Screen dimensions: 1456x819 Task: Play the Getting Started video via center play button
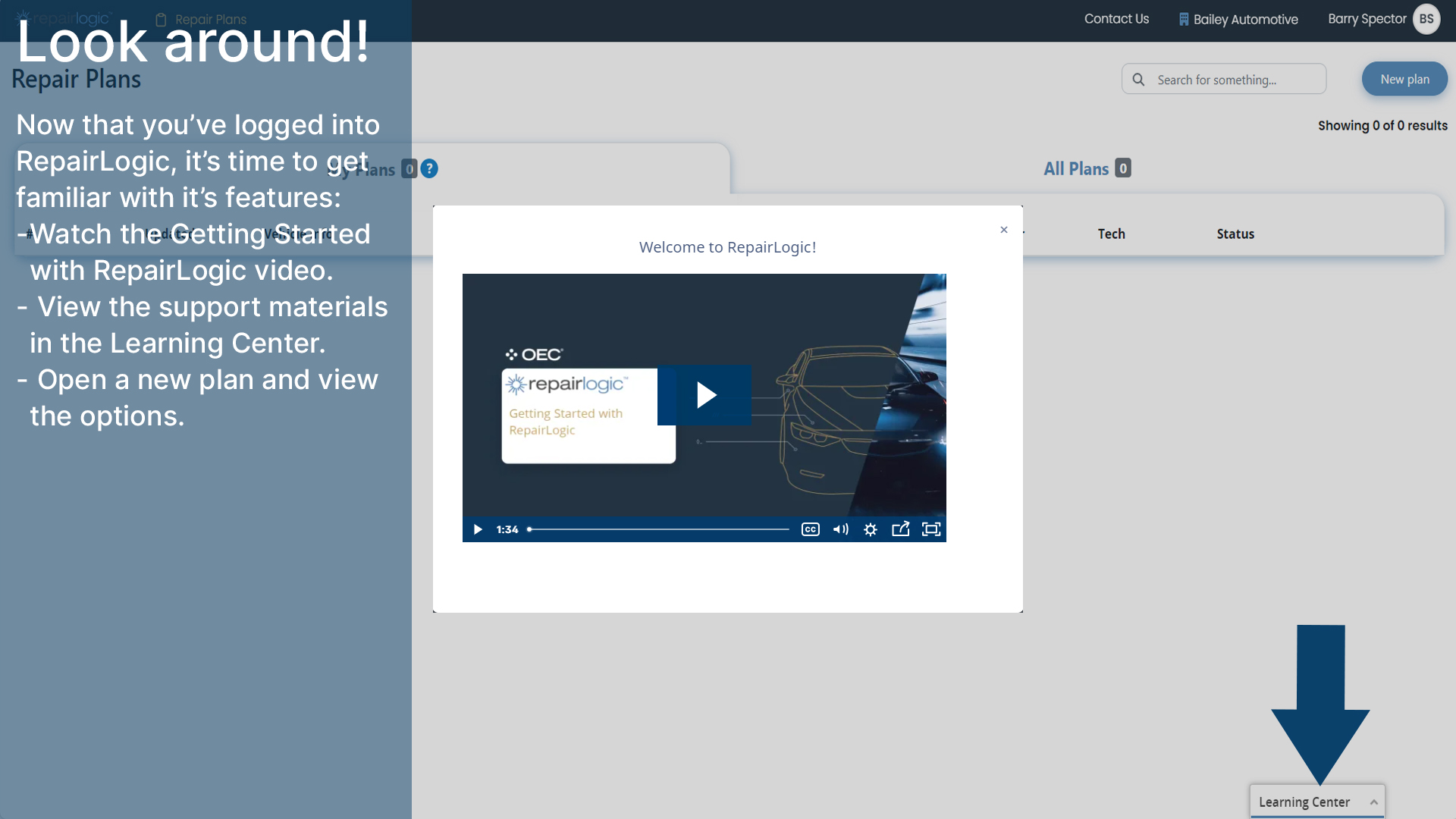tap(704, 395)
